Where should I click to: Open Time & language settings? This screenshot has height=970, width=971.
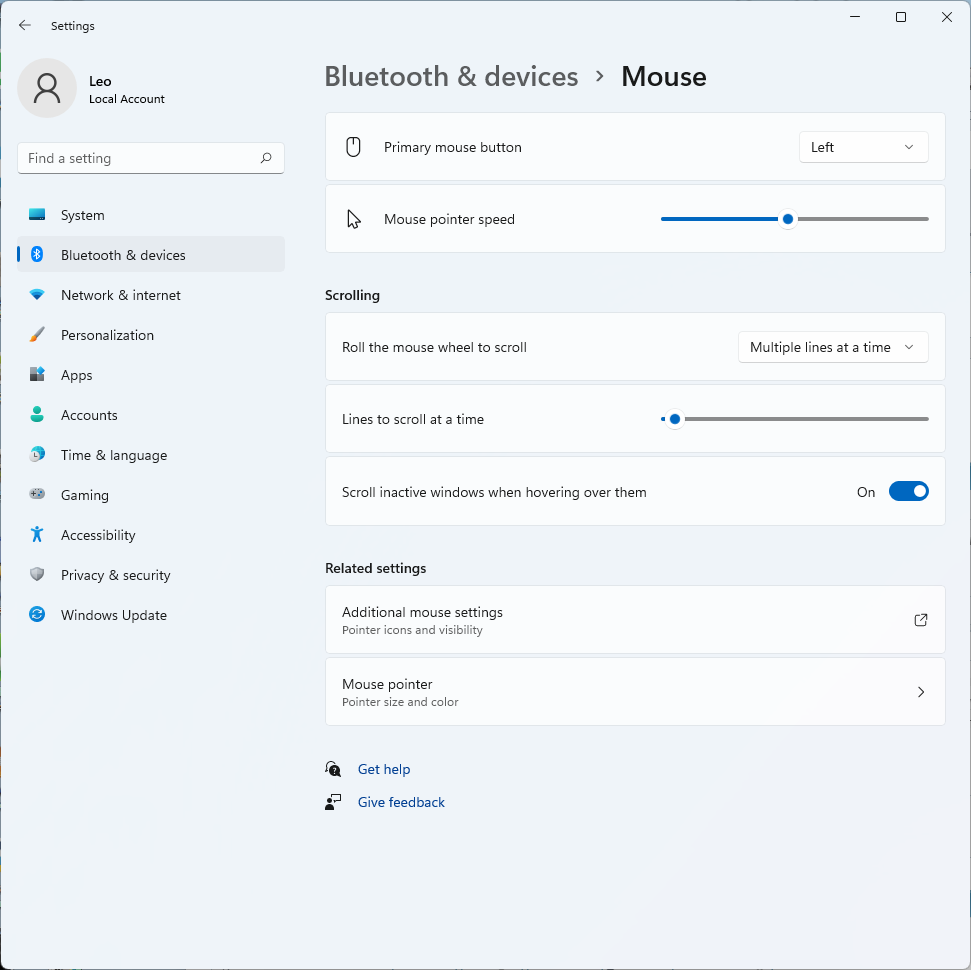151,455
